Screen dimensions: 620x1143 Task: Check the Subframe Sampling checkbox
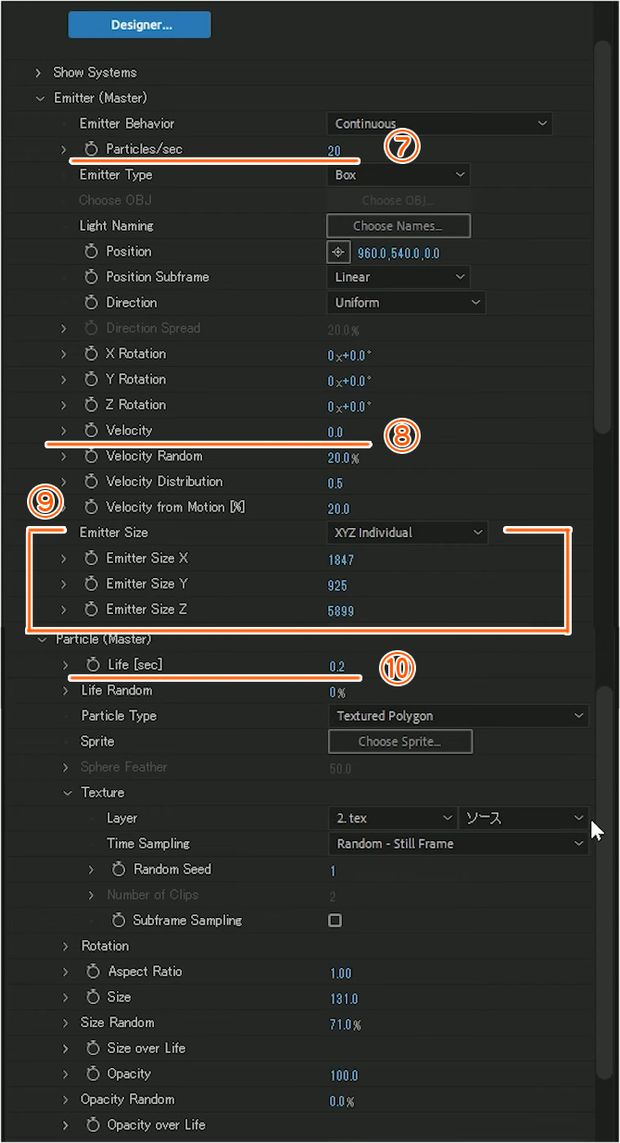[335, 920]
